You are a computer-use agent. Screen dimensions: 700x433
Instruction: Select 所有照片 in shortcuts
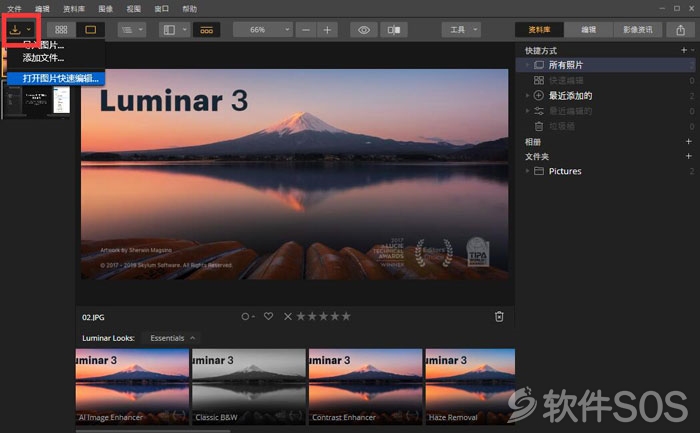click(x=605, y=65)
